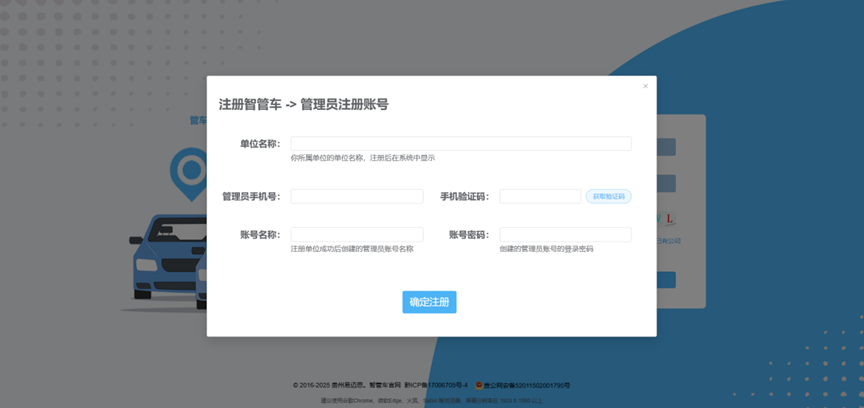The width and height of the screenshot is (864, 408).
Task: Click into the 账号名称 field
Action: click(356, 235)
